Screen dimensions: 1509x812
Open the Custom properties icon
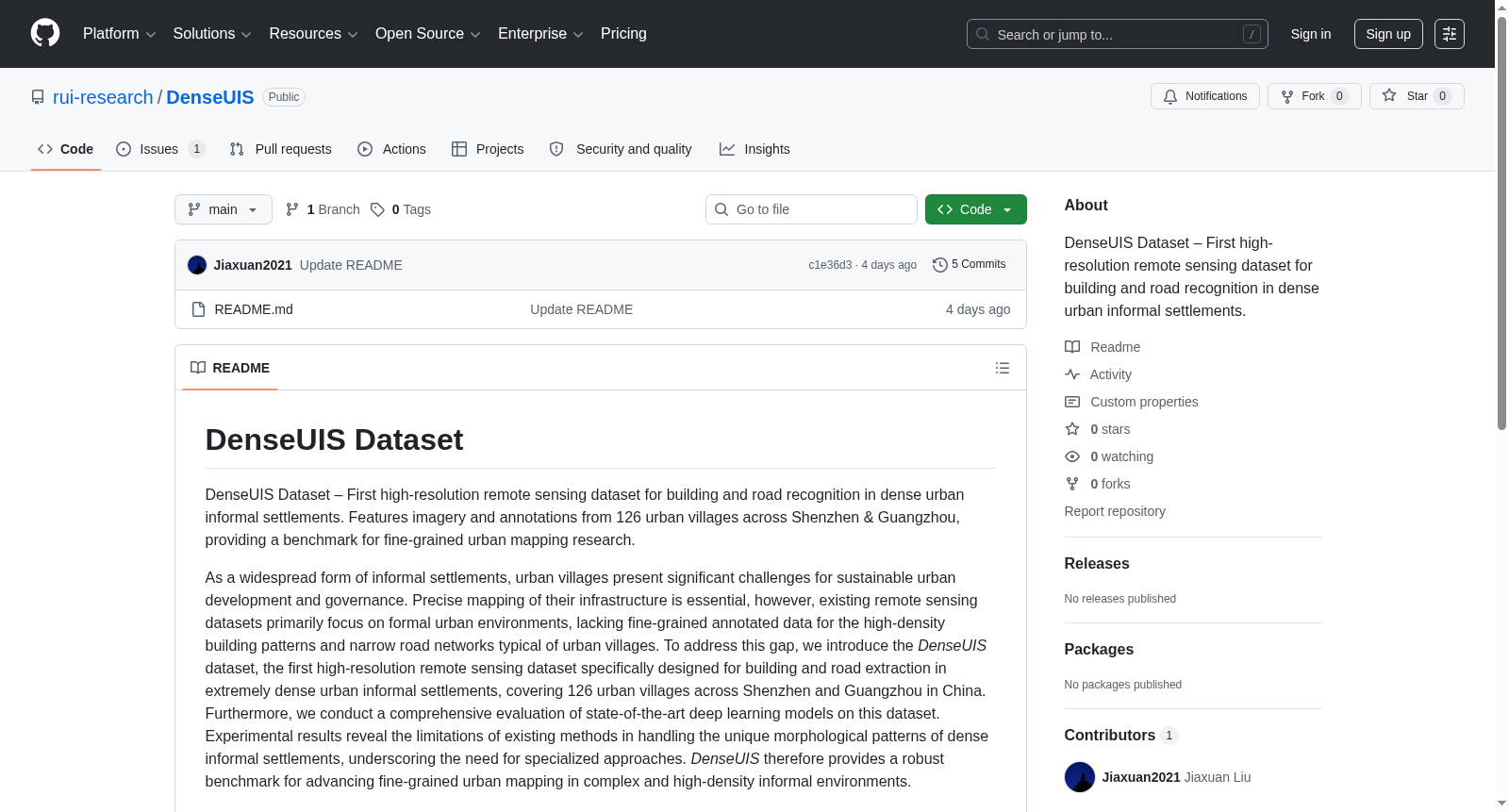pyautogui.click(x=1072, y=402)
